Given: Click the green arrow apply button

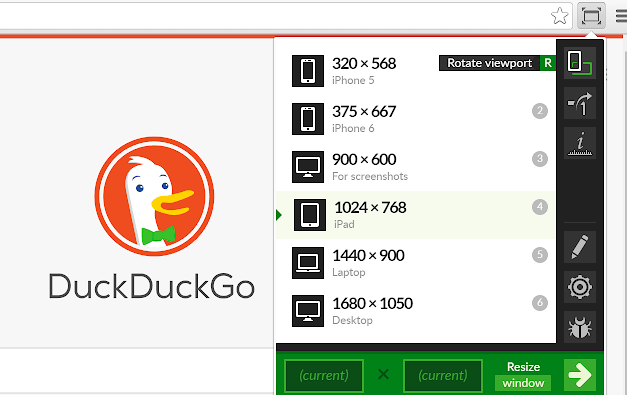Looking at the screenshot, I should click(580, 375).
